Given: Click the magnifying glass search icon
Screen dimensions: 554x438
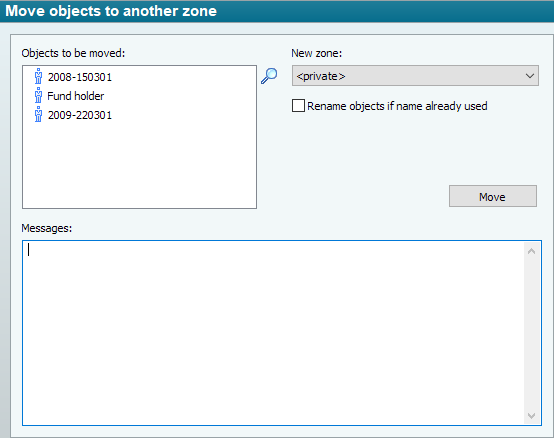Looking at the screenshot, I should point(269,76).
